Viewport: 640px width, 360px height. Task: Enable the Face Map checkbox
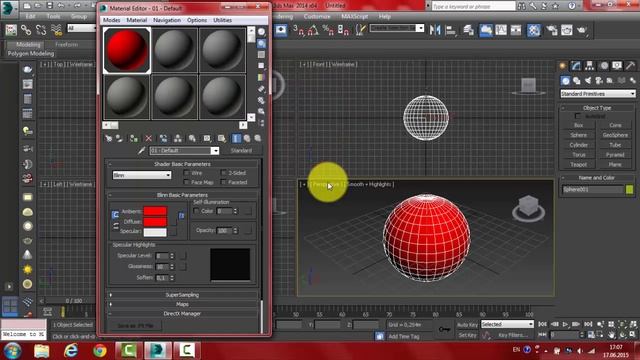[187, 182]
